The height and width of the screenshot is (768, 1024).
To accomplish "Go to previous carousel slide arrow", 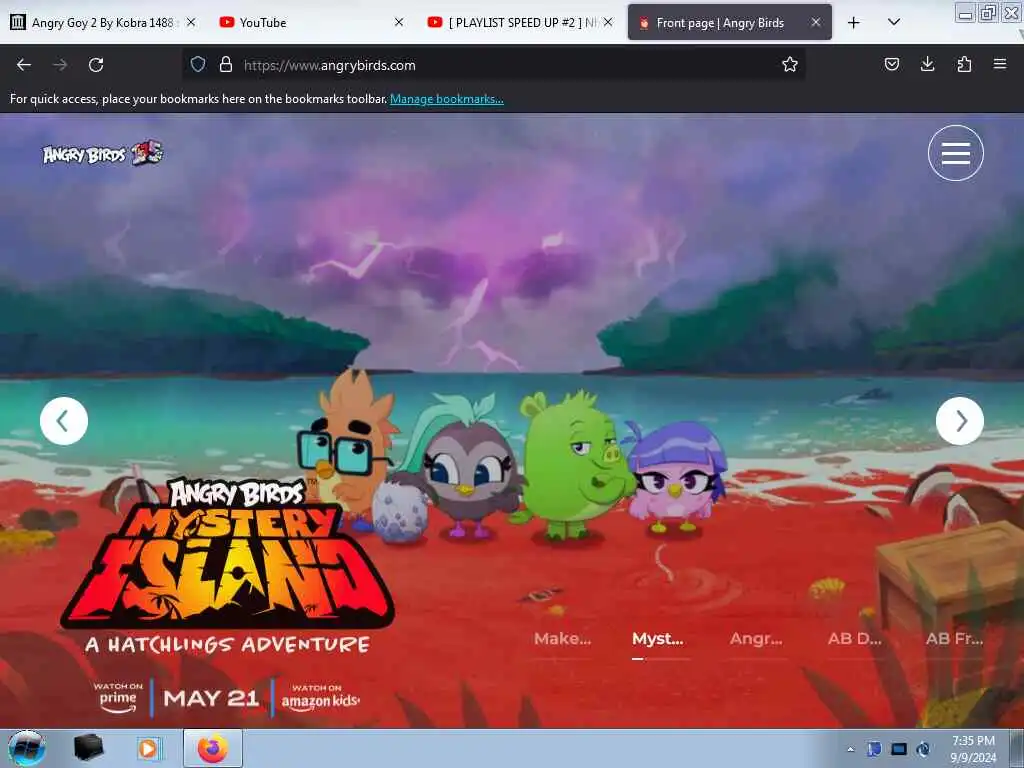I will 64,421.
